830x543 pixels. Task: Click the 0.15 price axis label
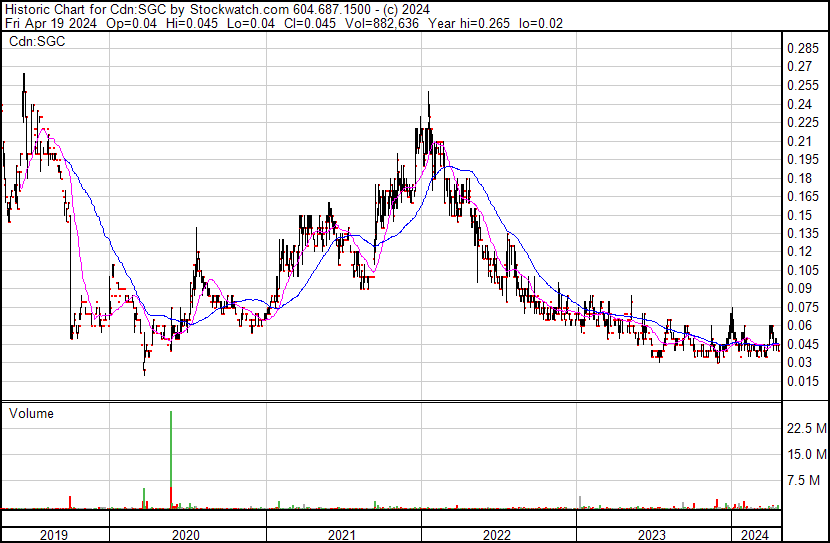pos(801,215)
